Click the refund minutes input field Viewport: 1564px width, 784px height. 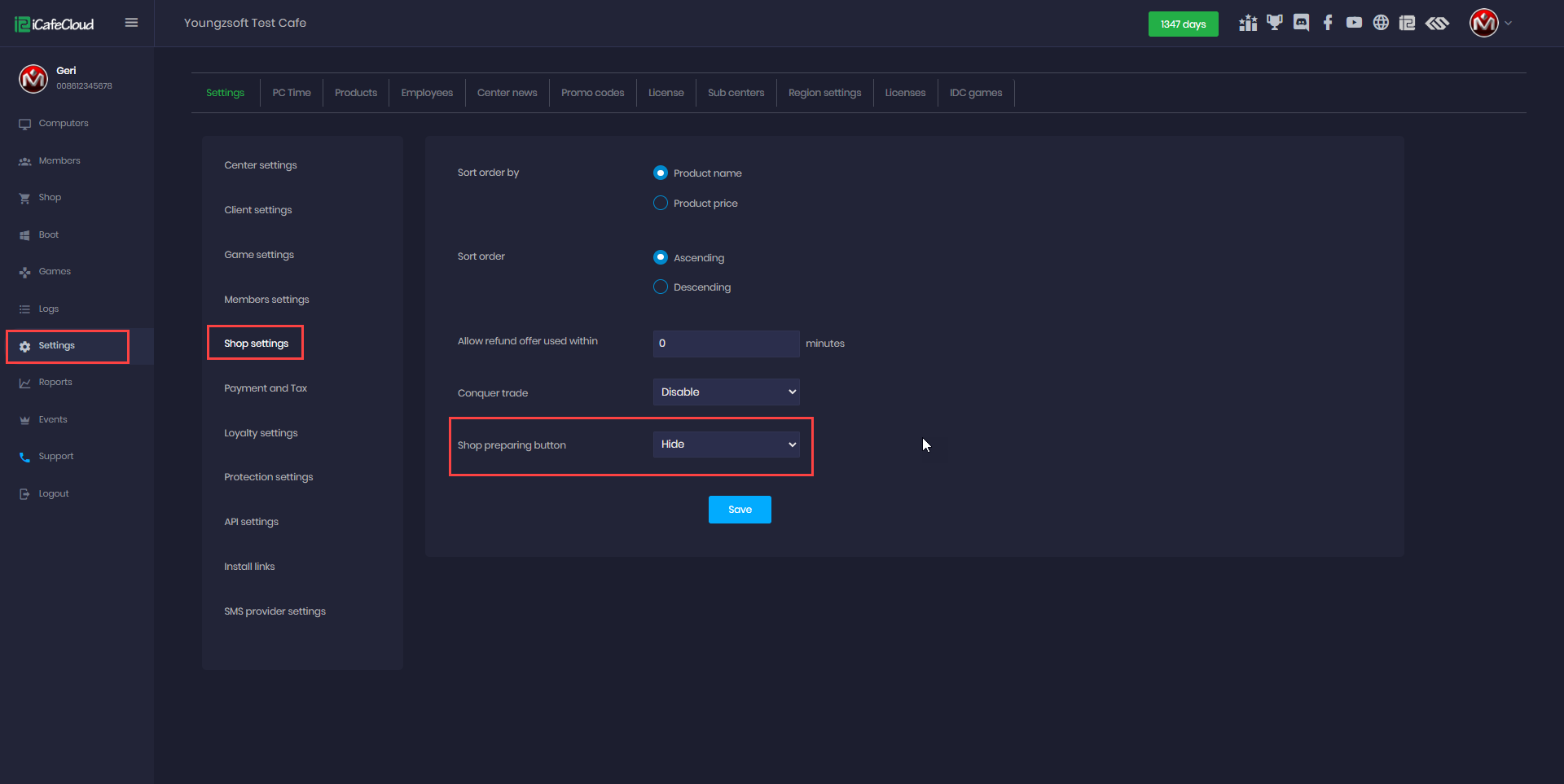pyautogui.click(x=726, y=344)
